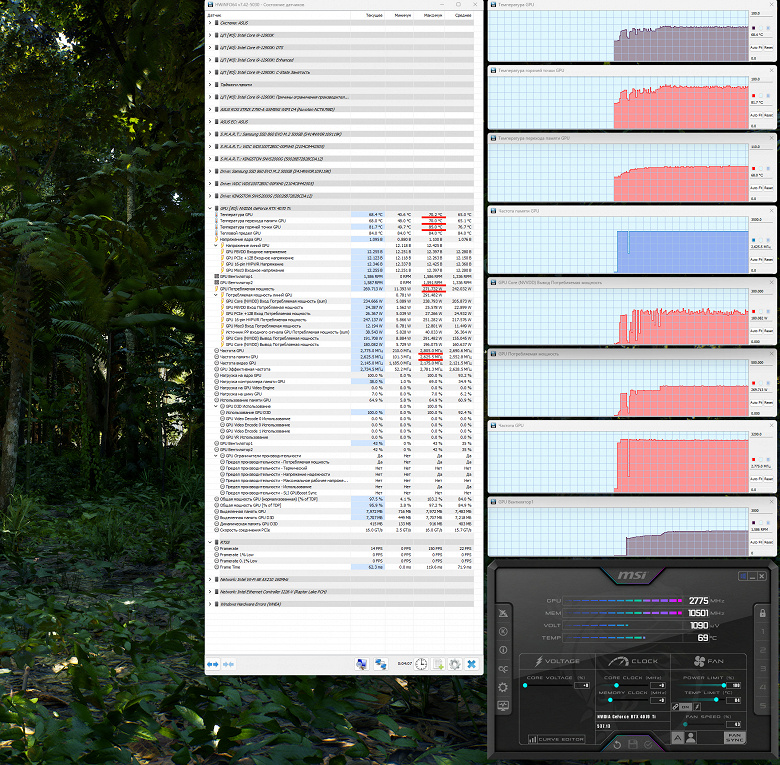Image resolution: width=780 pixels, height=765 pixels.
Task: Toggle Afterburner temp priority lightning icon
Action: (697, 706)
